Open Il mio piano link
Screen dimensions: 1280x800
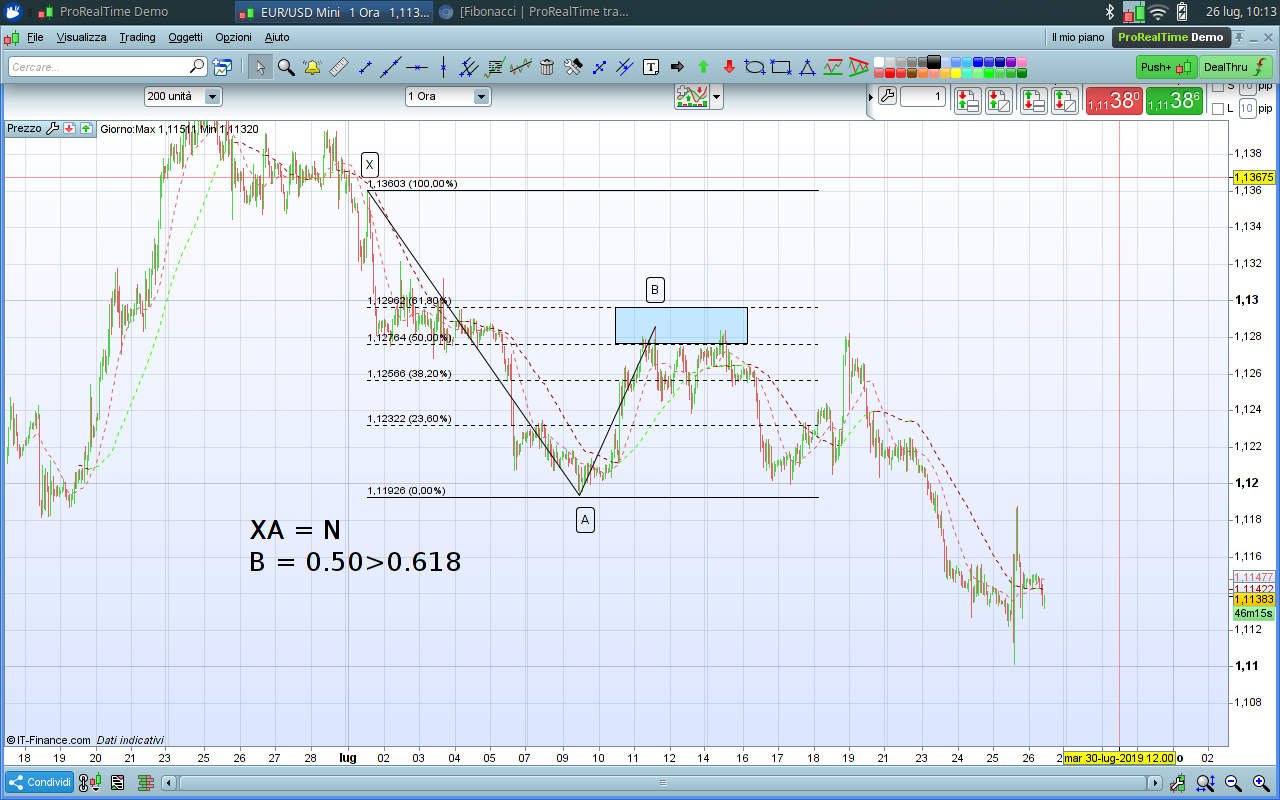pyautogui.click(x=1077, y=37)
